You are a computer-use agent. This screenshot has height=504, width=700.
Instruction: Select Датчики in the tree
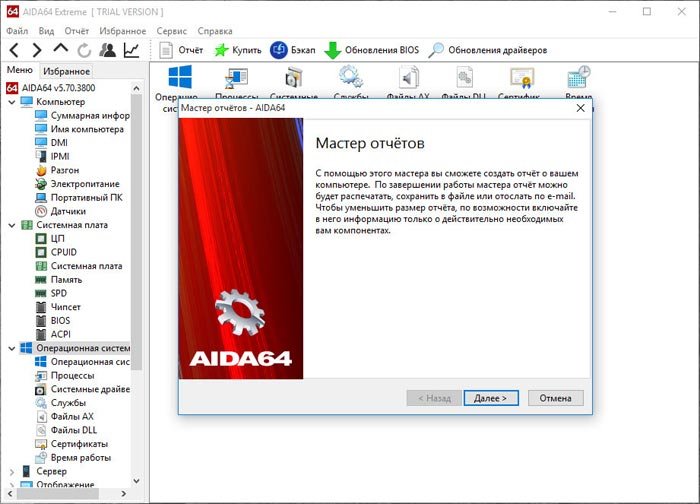point(68,211)
